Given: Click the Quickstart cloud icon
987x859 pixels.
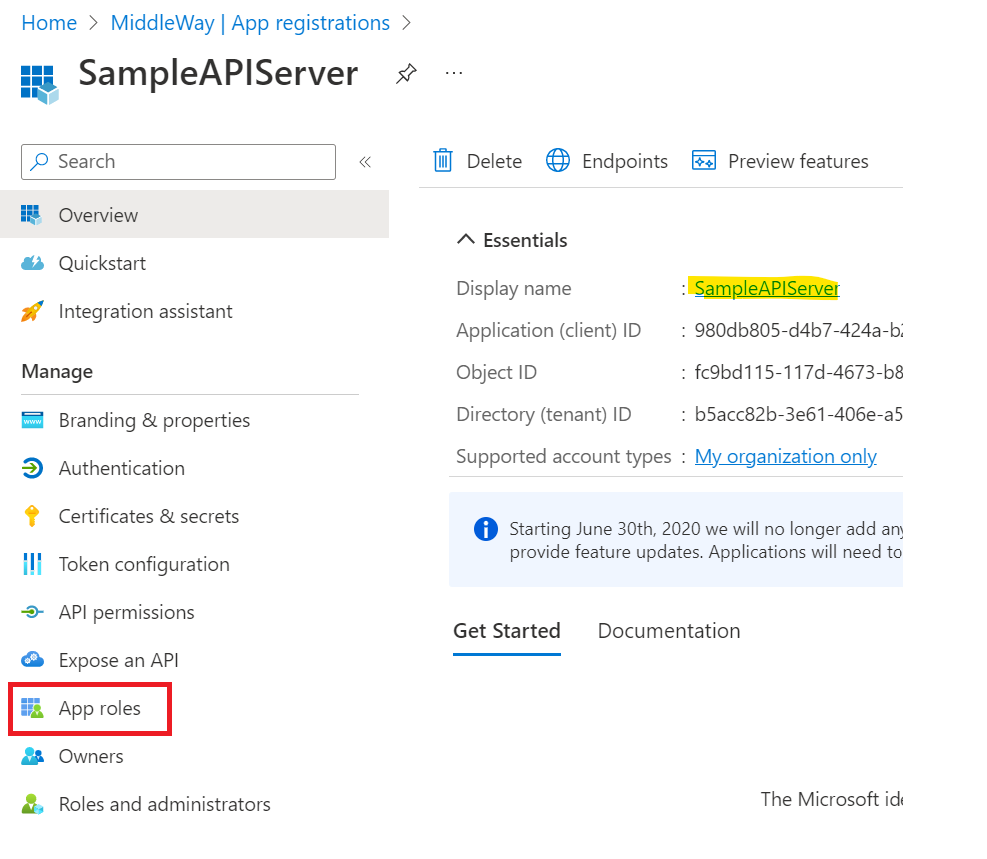Looking at the screenshot, I should (x=32, y=263).
